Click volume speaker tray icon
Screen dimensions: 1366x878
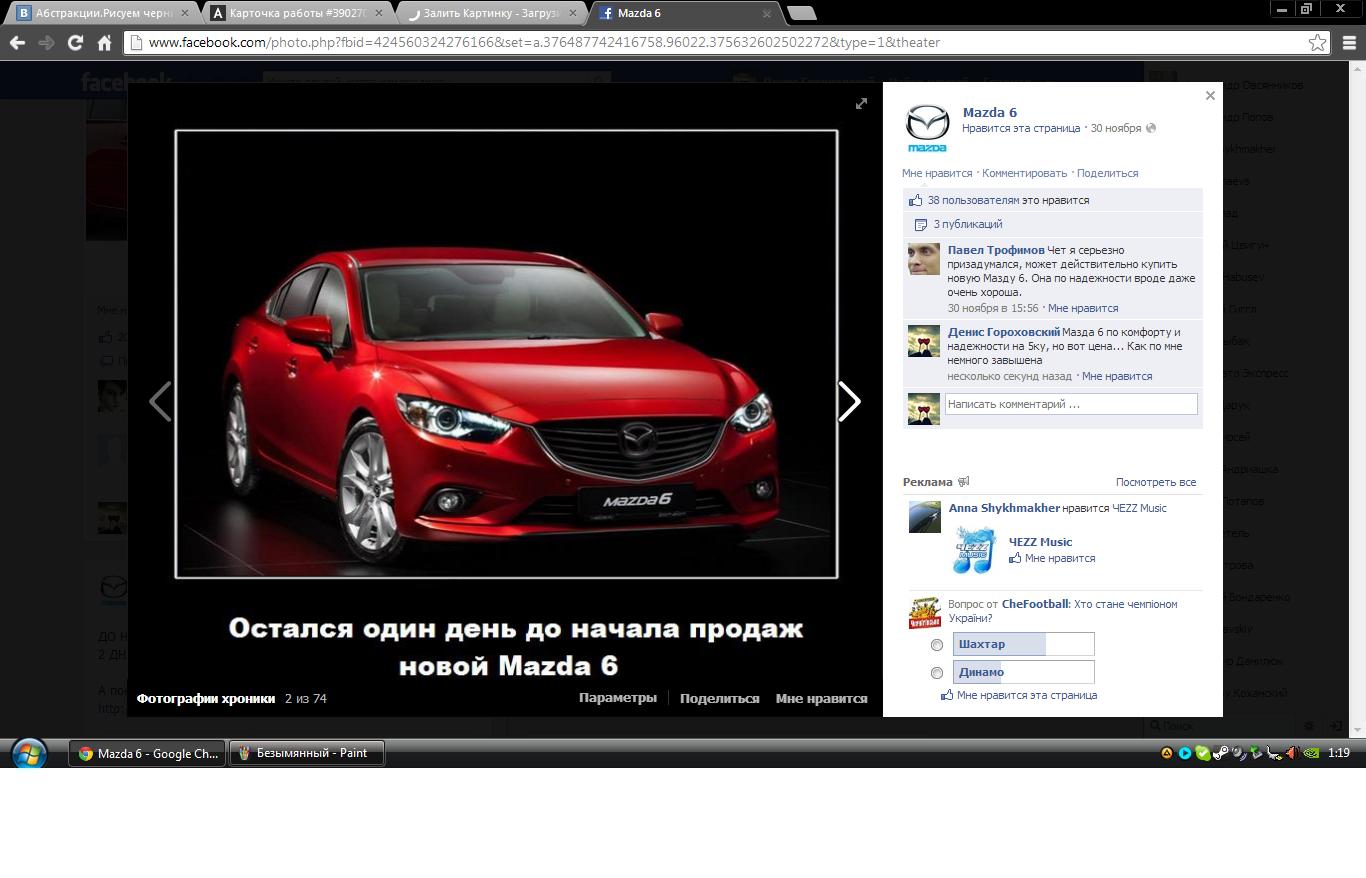tap(1292, 753)
